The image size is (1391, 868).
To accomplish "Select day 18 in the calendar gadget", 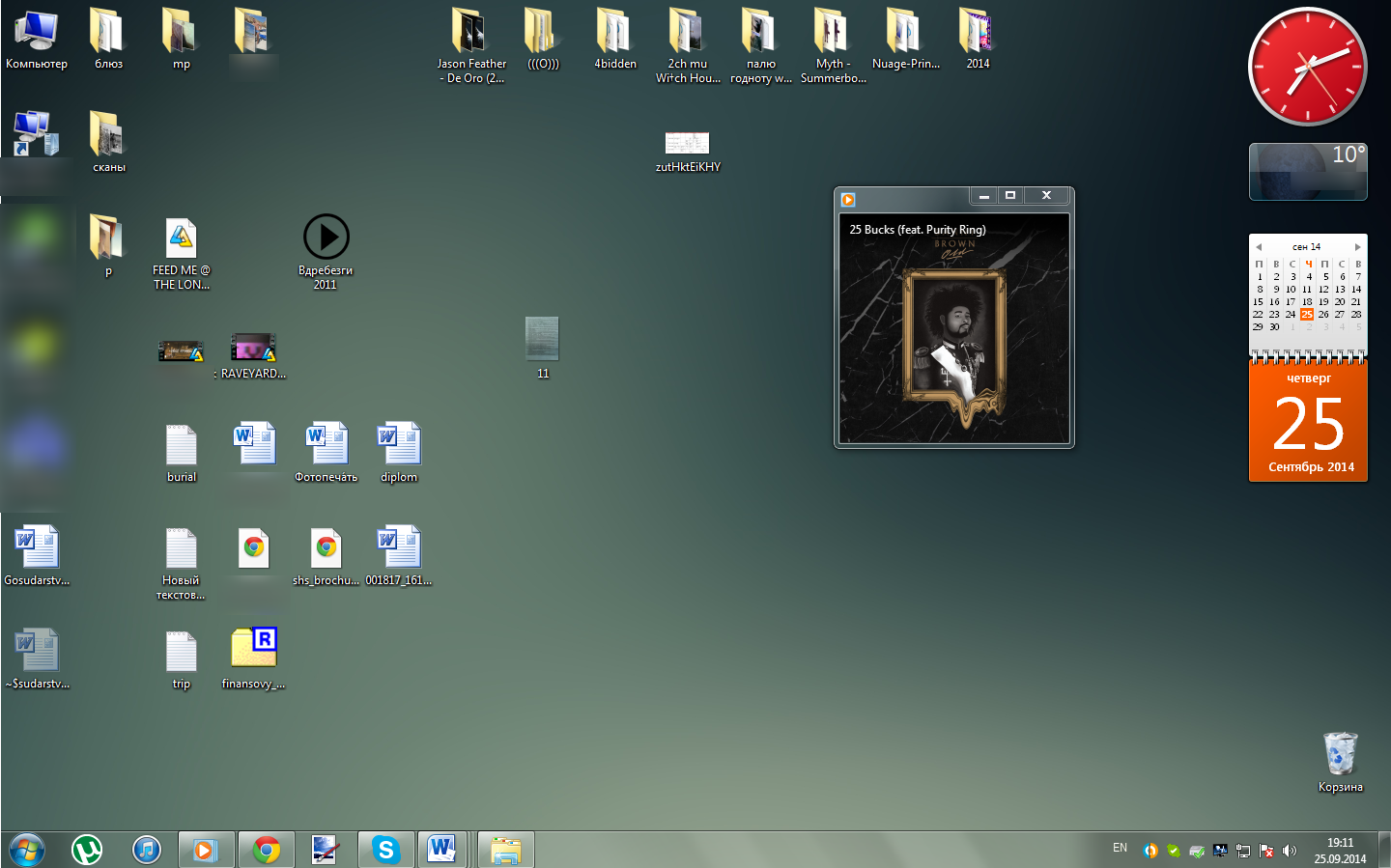I will point(1307,301).
